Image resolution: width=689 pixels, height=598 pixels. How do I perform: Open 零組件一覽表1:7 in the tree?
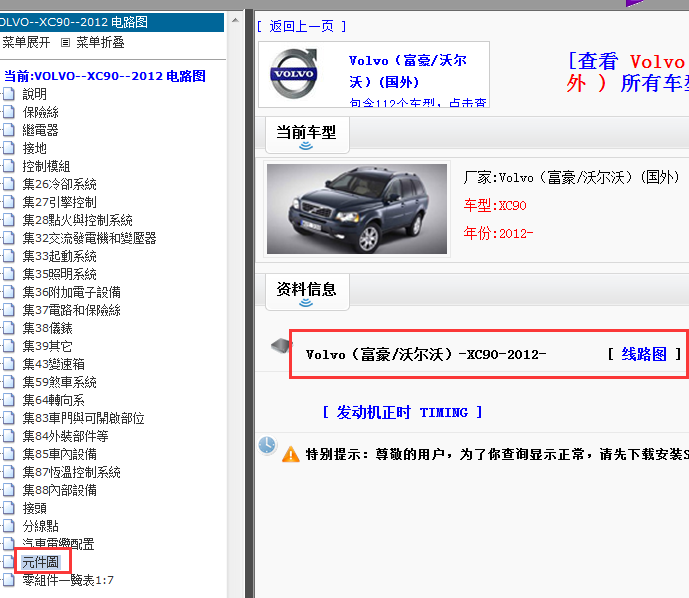coord(68,580)
